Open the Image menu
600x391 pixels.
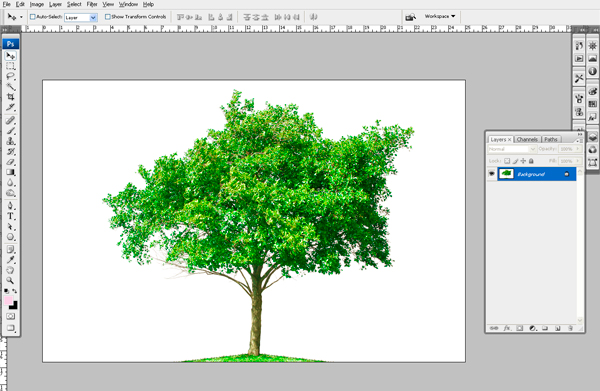tap(37, 4)
